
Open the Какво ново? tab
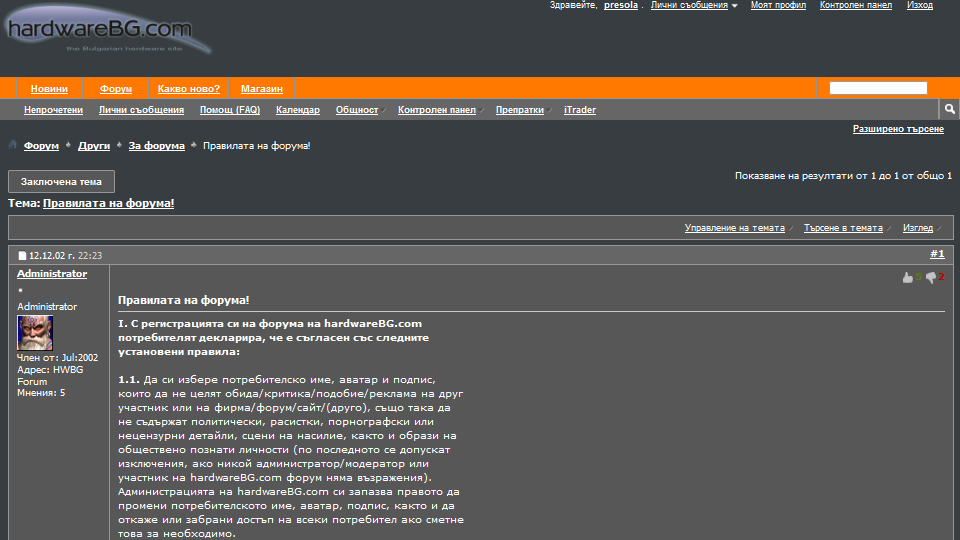[x=189, y=89]
